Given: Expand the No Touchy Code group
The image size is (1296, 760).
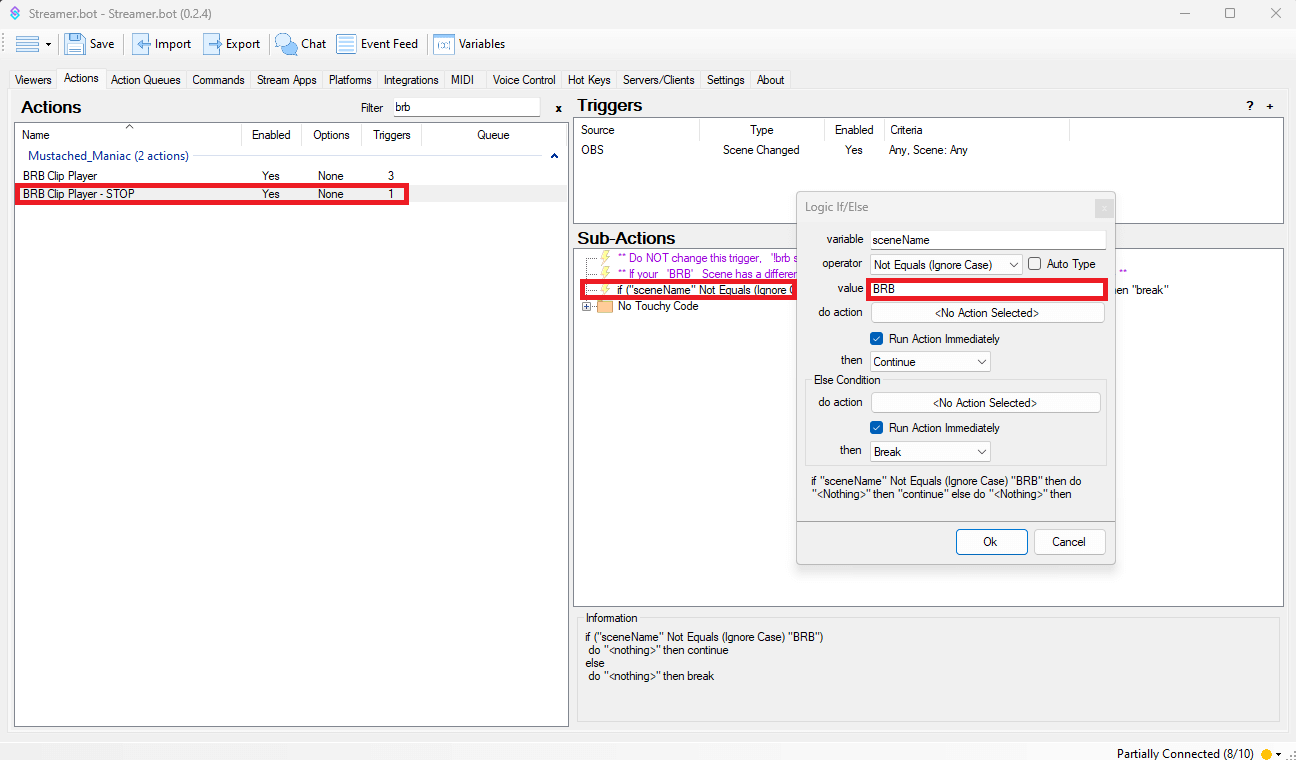Looking at the screenshot, I should click(x=587, y=306).
